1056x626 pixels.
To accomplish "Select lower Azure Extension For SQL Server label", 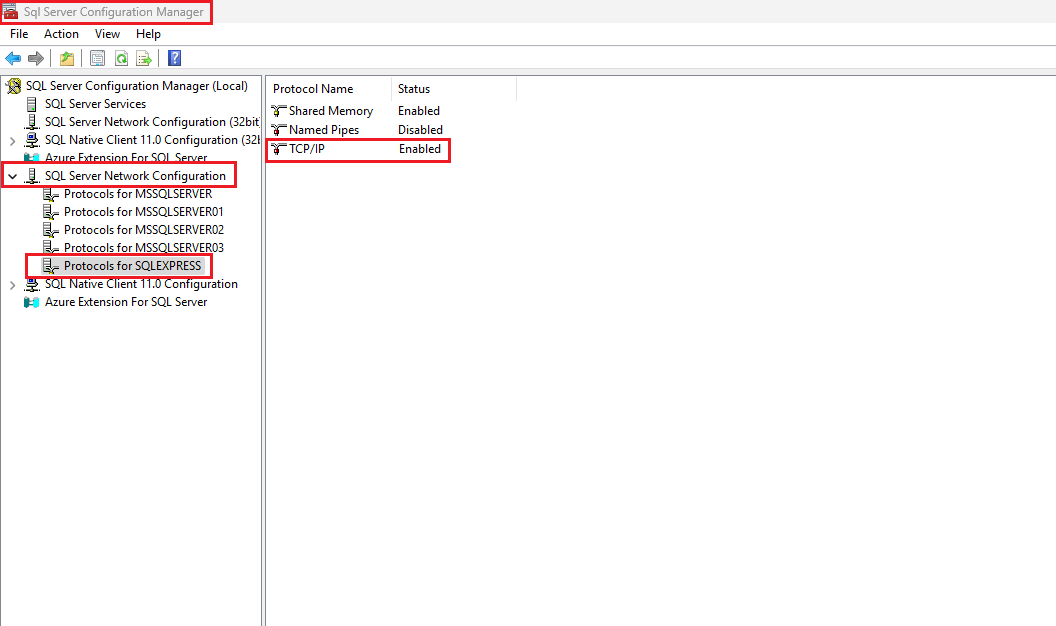I will click(126, 302).
